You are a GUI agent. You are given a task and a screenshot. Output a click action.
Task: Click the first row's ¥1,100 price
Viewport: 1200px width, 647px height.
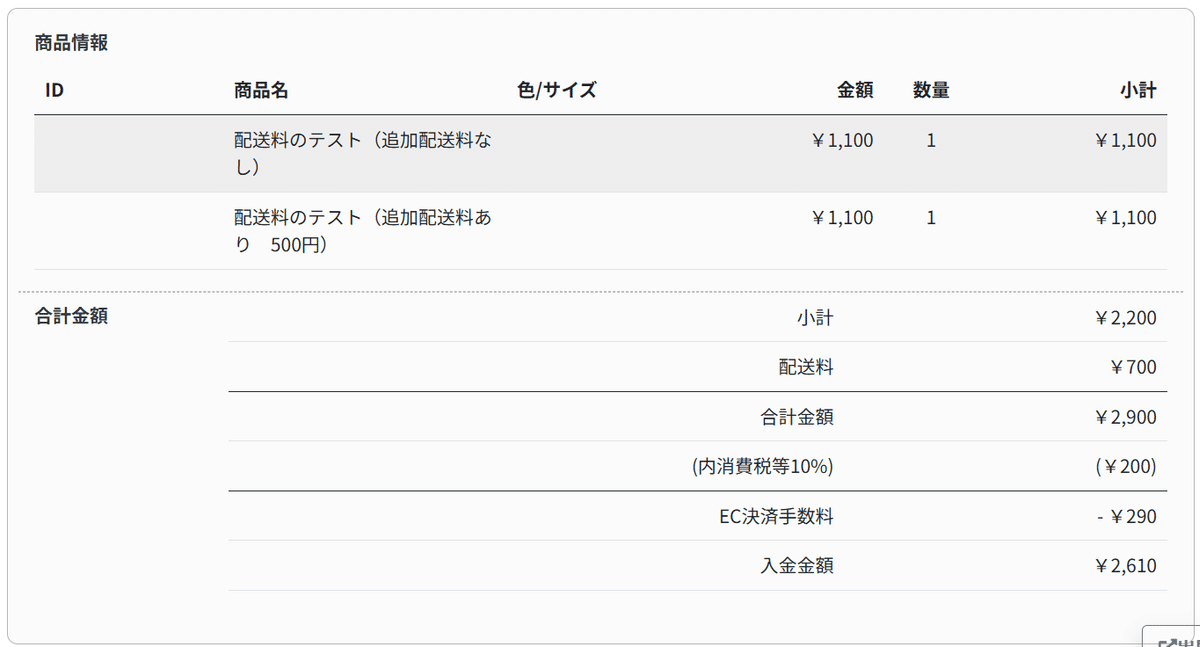coord(842,141)
